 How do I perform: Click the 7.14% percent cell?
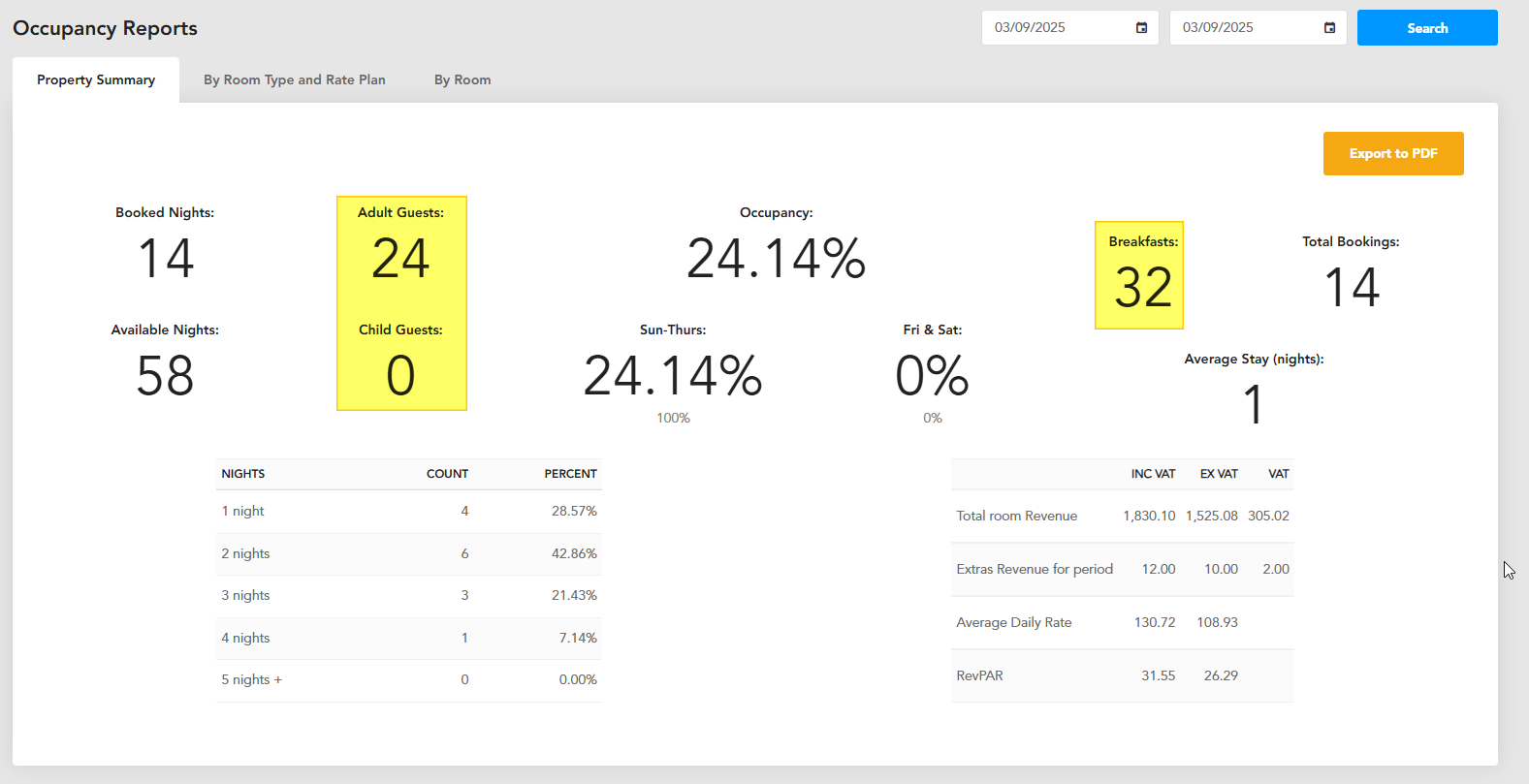point(578,638)
